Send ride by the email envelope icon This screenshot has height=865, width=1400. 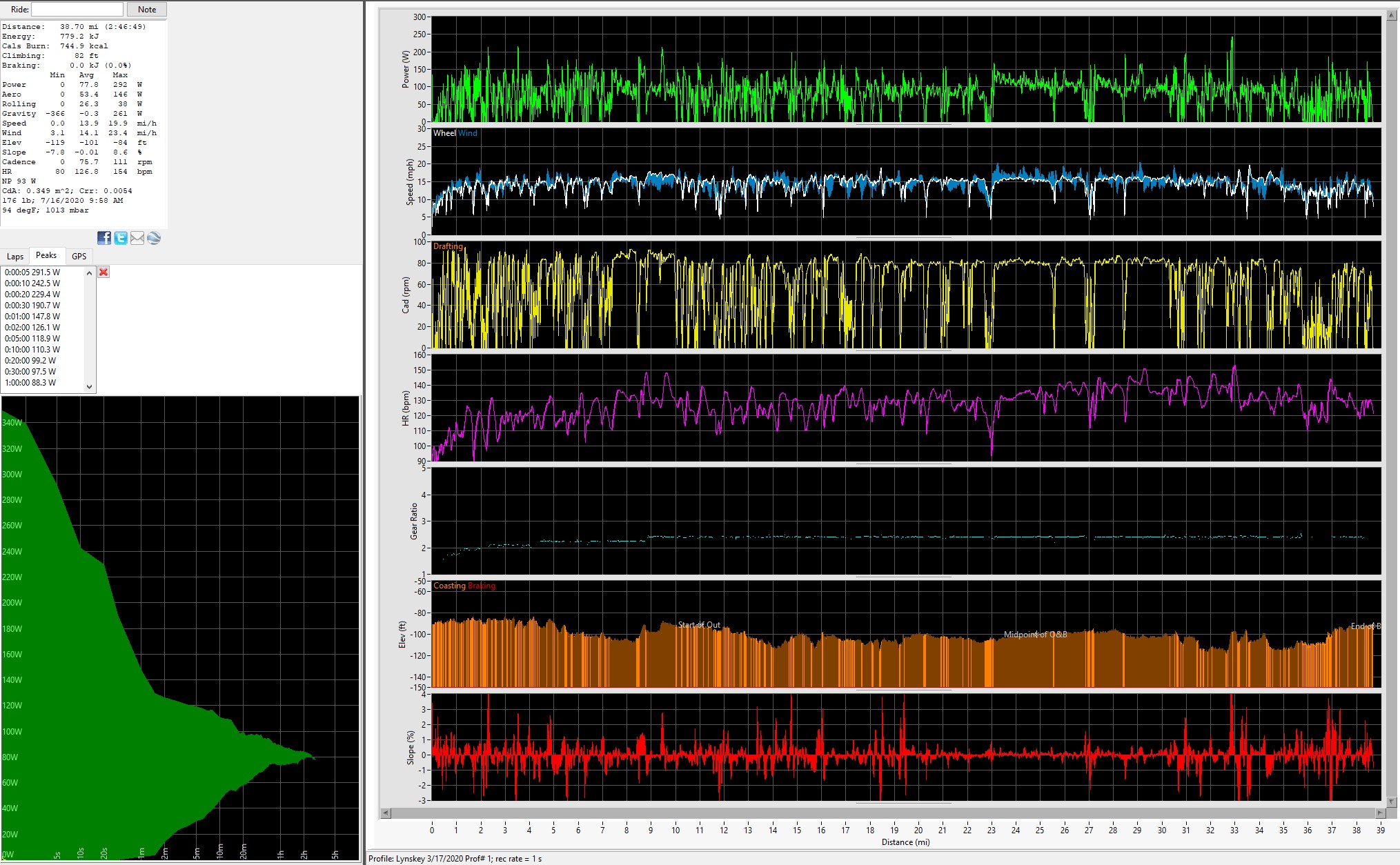(137, 238)
